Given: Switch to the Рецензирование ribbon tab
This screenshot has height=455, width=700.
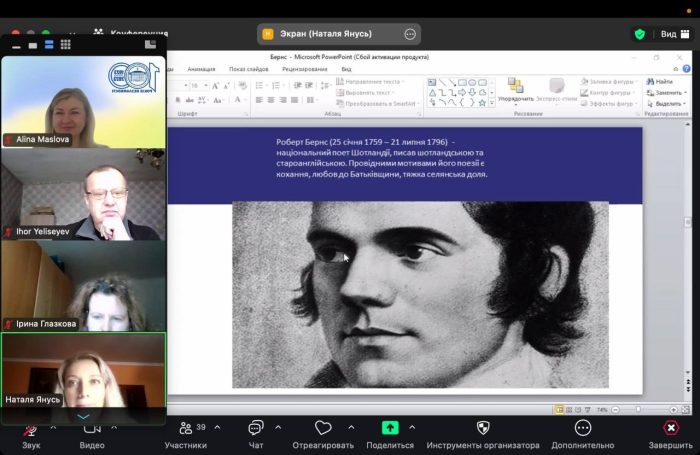Looking at the screenshot, I should pos(304,70).
